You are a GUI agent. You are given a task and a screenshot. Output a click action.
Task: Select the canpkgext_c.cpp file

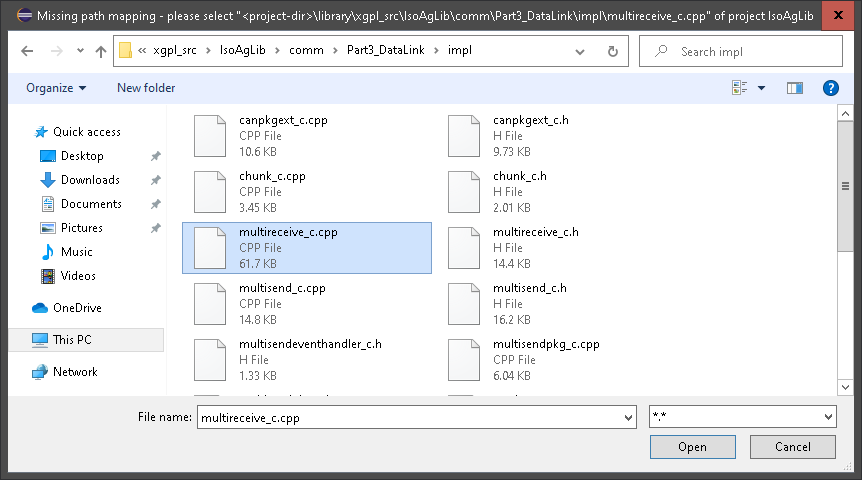(x=307, y=136)
